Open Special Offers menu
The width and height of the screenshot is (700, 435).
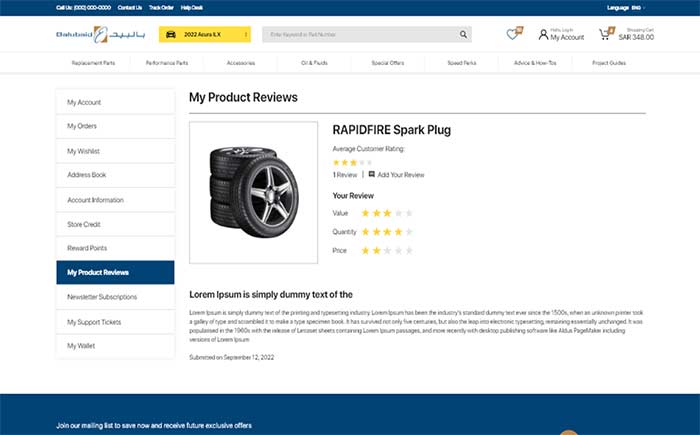388,63
